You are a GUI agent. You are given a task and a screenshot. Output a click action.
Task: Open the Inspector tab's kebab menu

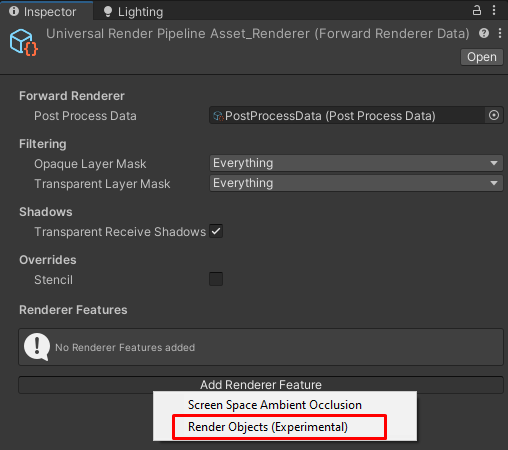pos(494,10)
